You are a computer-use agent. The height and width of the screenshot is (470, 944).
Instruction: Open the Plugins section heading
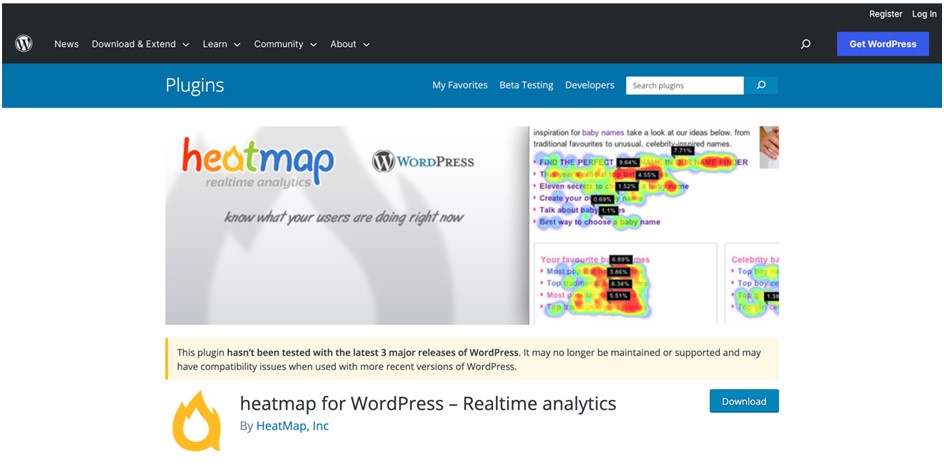[x=194, y=85]
